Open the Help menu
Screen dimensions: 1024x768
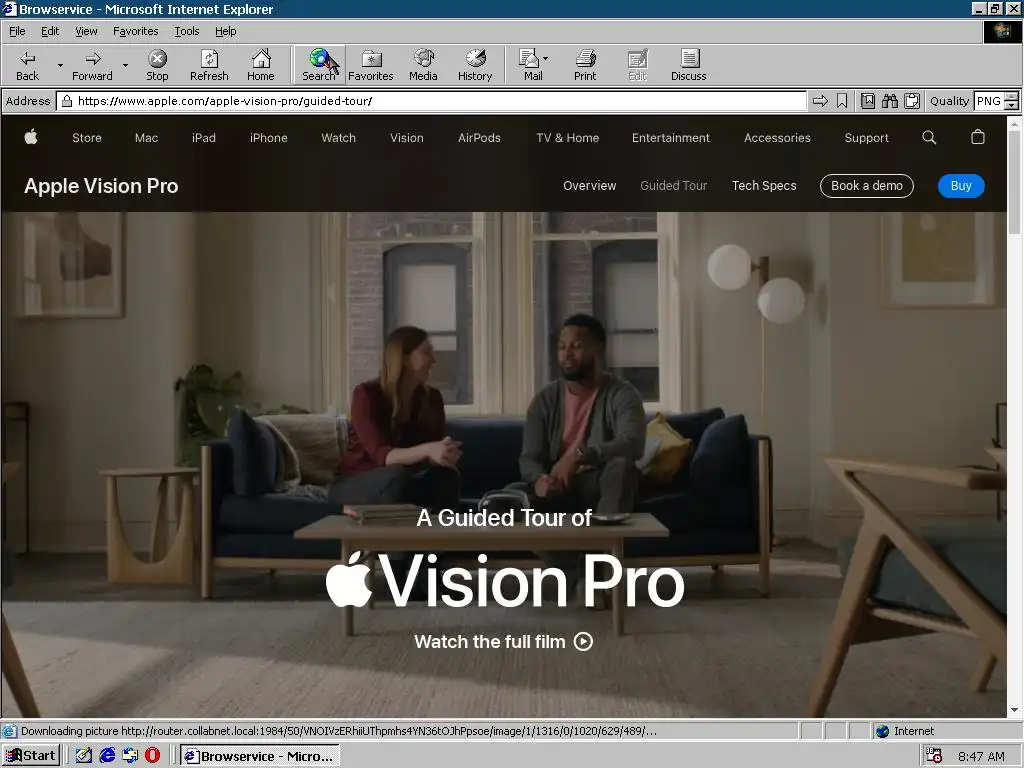click(x=225, y=31)
